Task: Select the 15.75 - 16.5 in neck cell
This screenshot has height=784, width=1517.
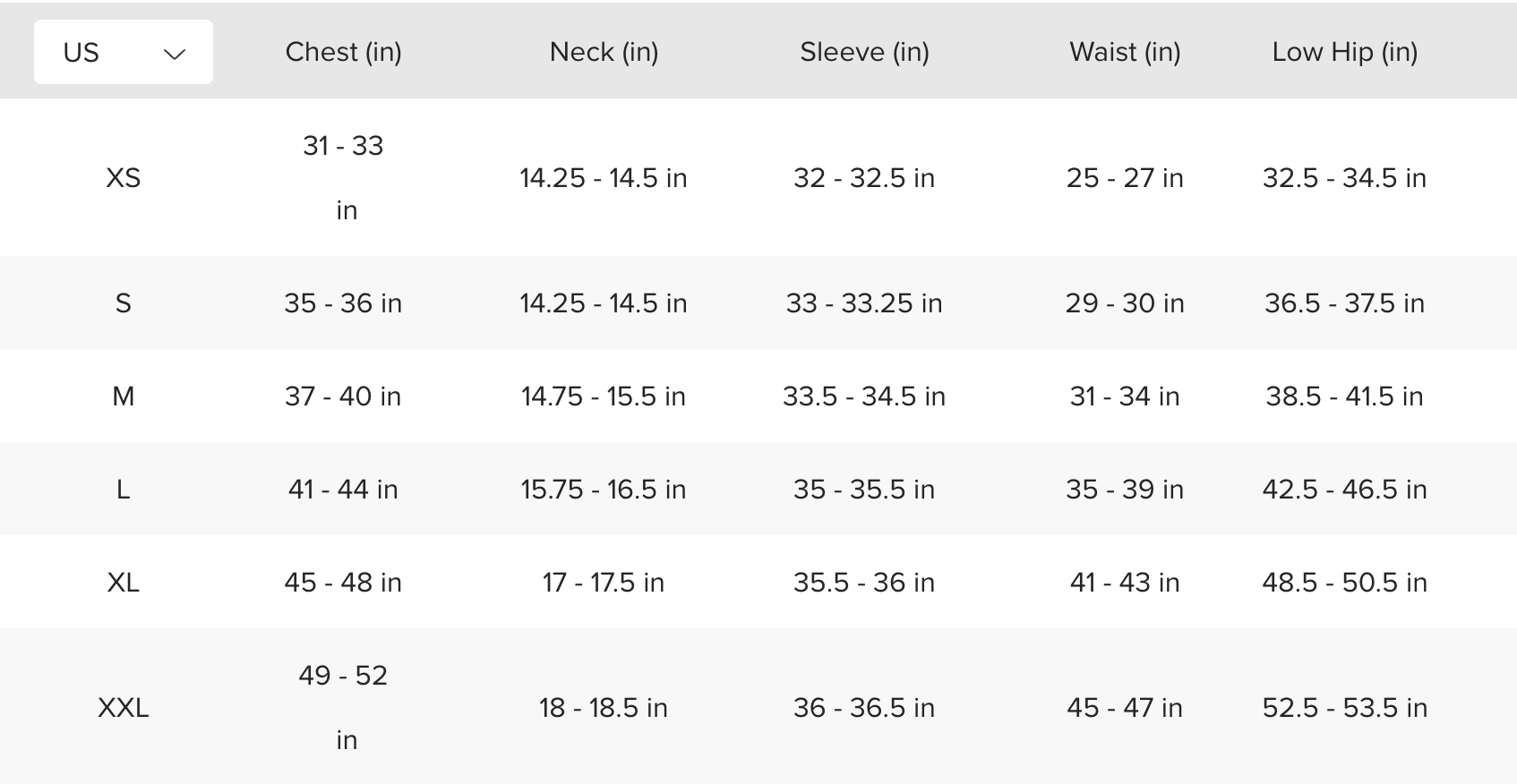Action: [x=604, y=490]
